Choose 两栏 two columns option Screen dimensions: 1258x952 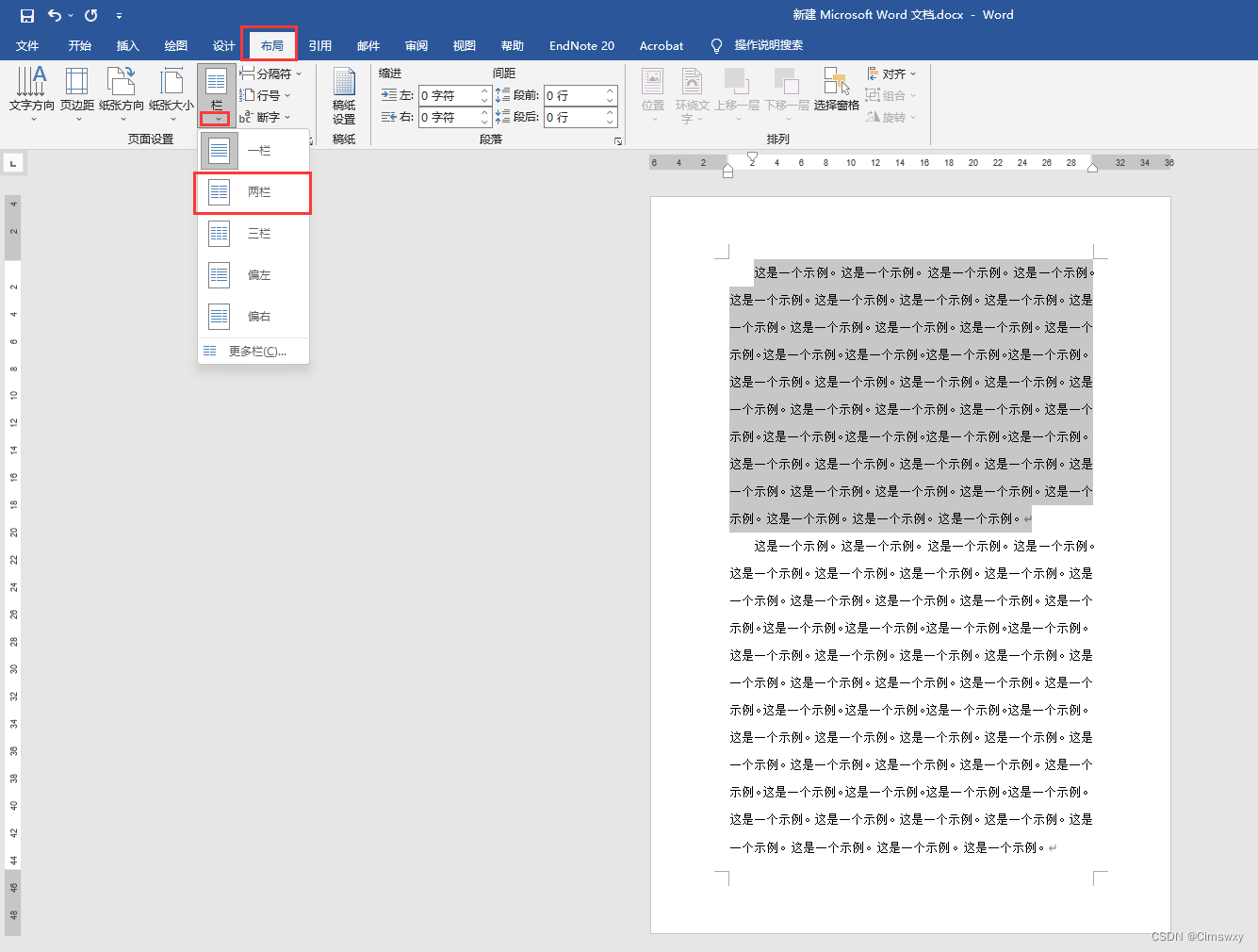tap(253, 192)
